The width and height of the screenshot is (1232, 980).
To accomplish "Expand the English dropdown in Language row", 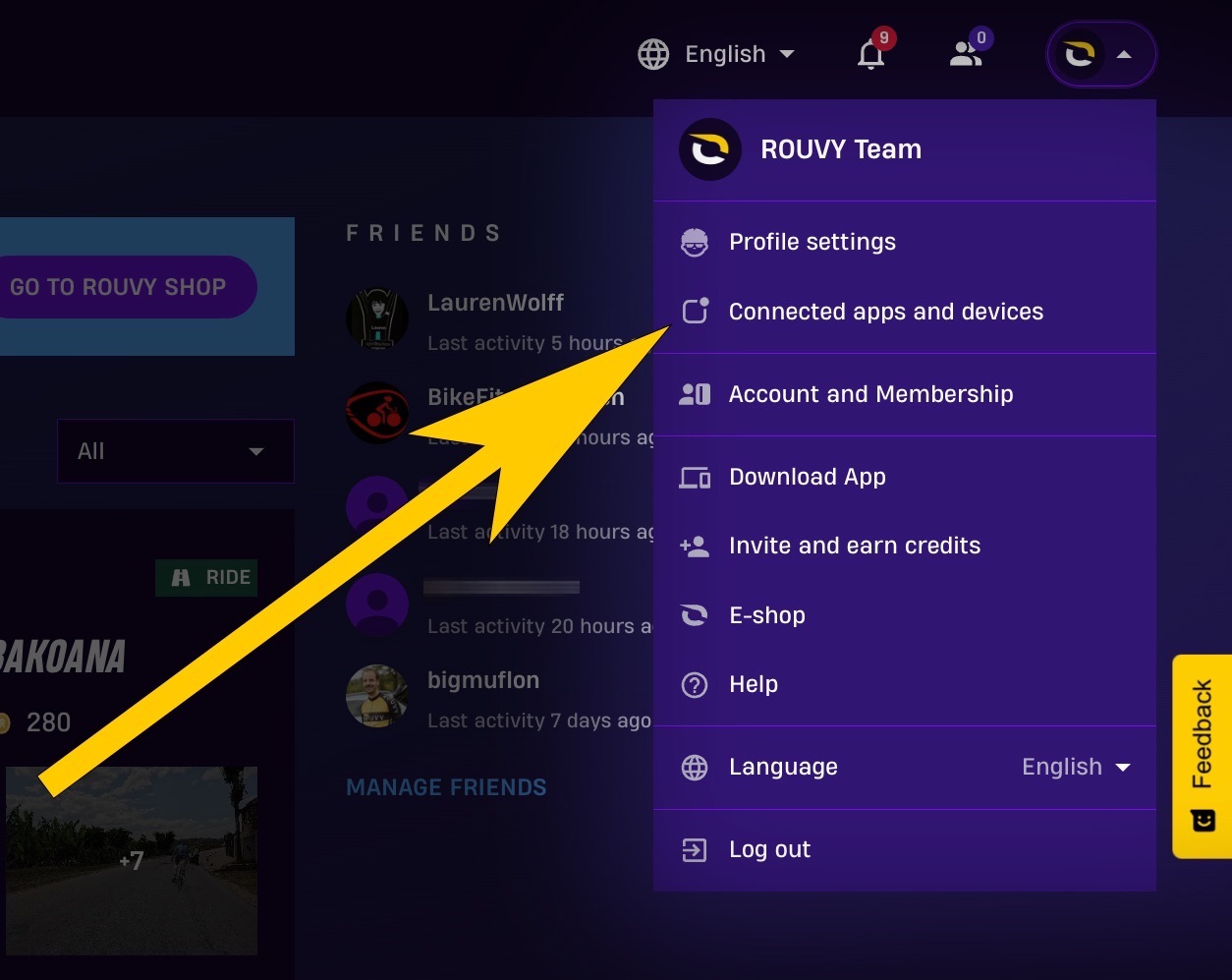I will point(1076,767).
